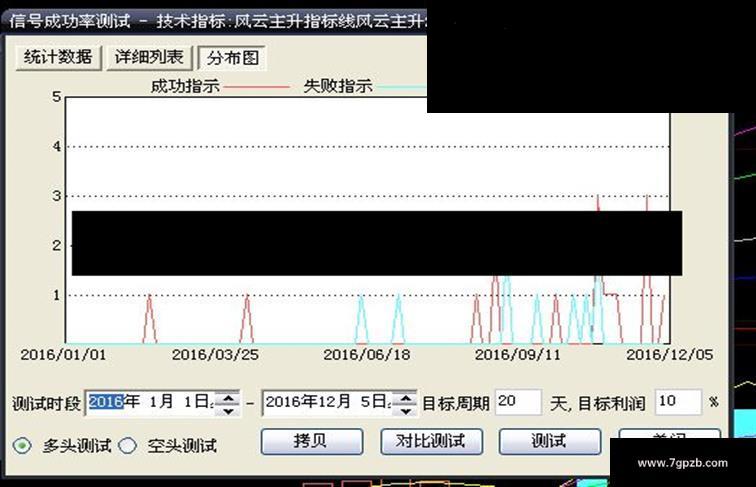Click the 失败指示 legend label
The height and width of the screenshot is (487, 756).
tap(338, 86)
